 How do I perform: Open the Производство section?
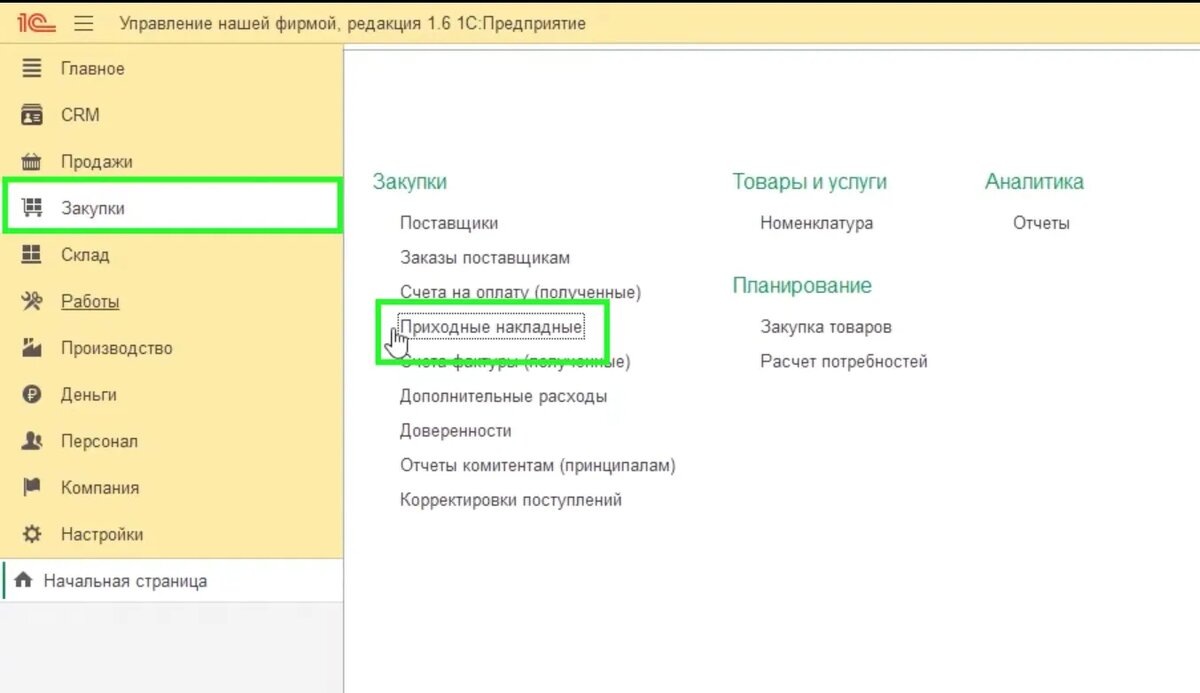[x=117, y=348]
